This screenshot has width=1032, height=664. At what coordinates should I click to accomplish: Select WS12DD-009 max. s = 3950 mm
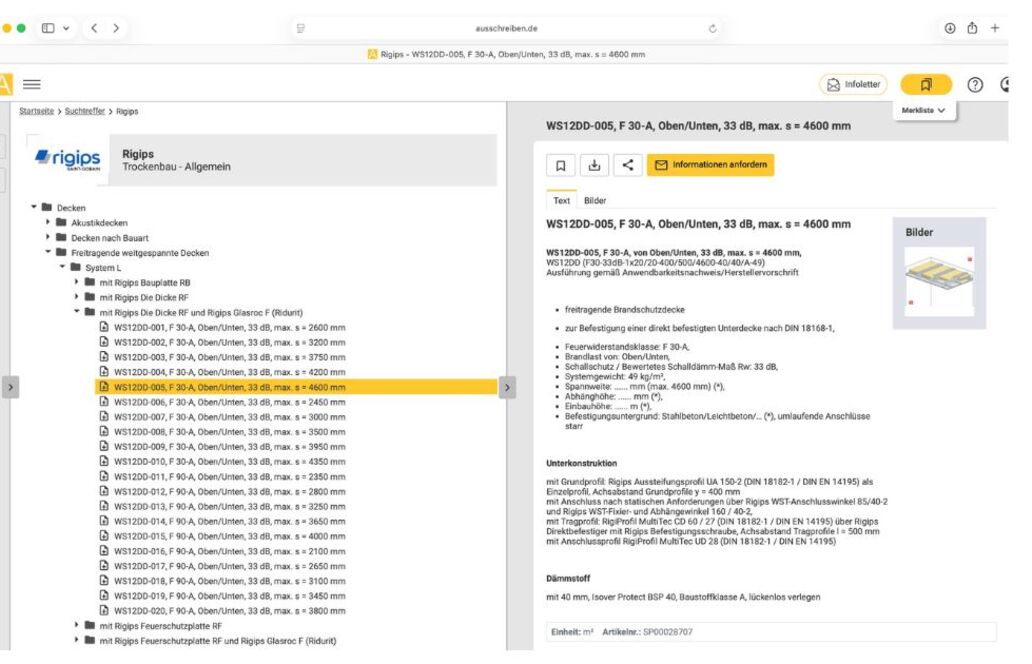tap(230, 447)
